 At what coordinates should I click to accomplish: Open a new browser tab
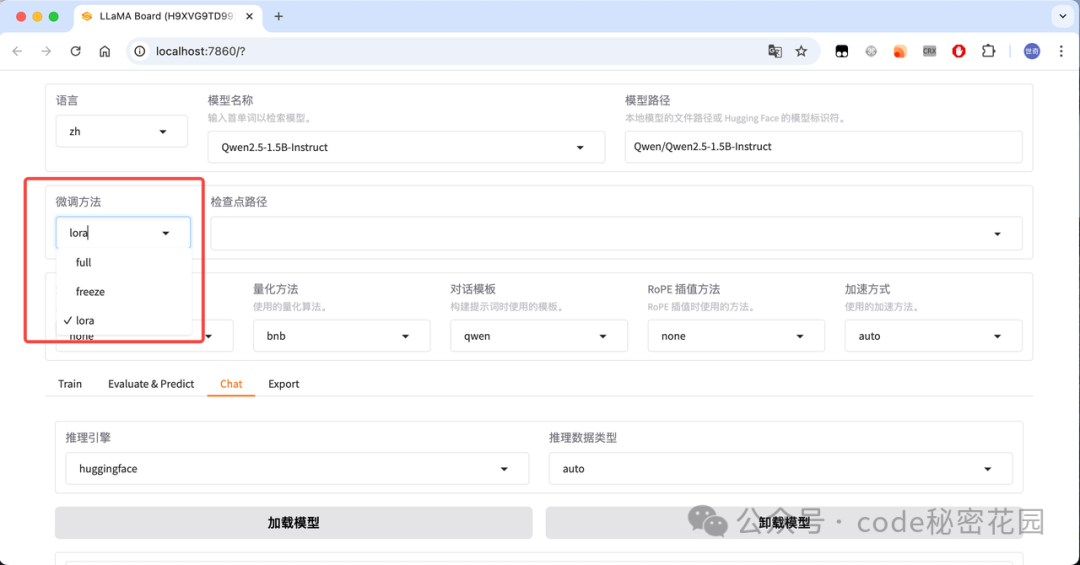(278, 16)
